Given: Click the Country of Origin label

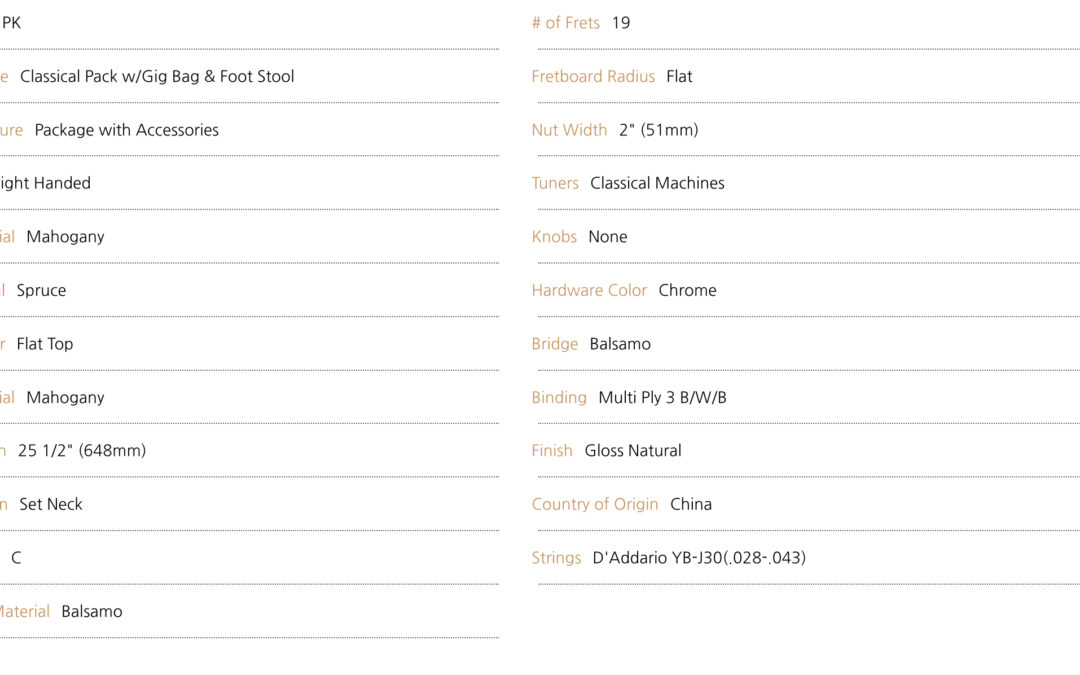Looking at the screenshot, I should click(x=594, y=504).
